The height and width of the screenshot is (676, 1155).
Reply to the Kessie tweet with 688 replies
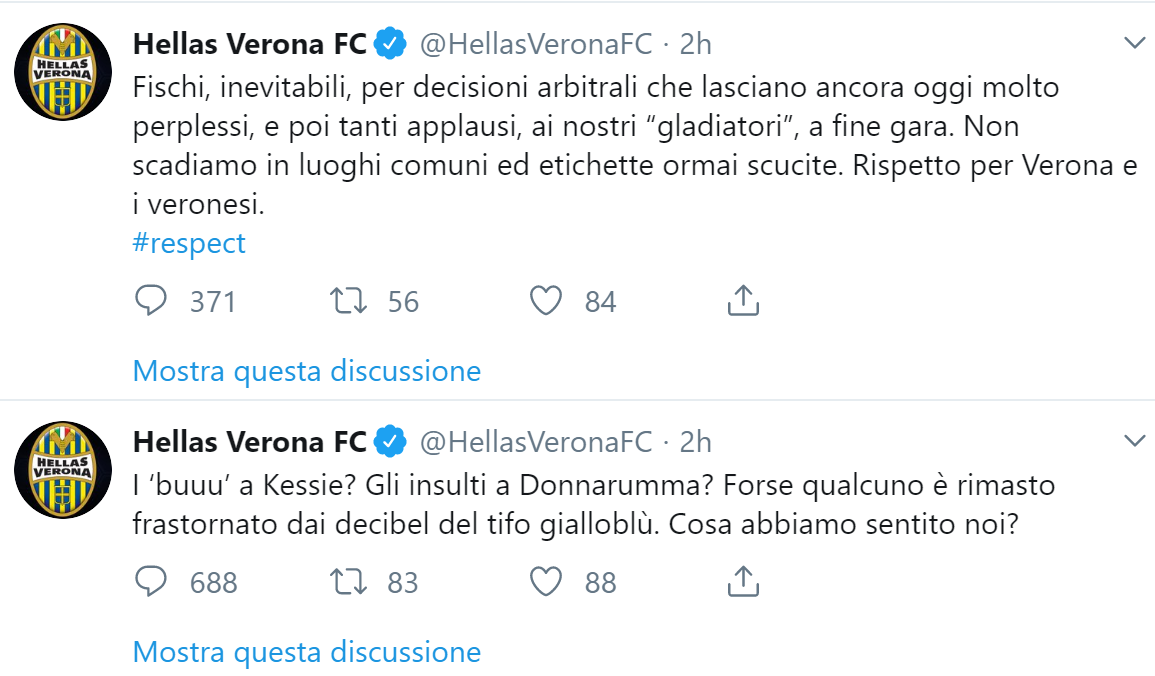pyautogui.click(x=150, y=581)
